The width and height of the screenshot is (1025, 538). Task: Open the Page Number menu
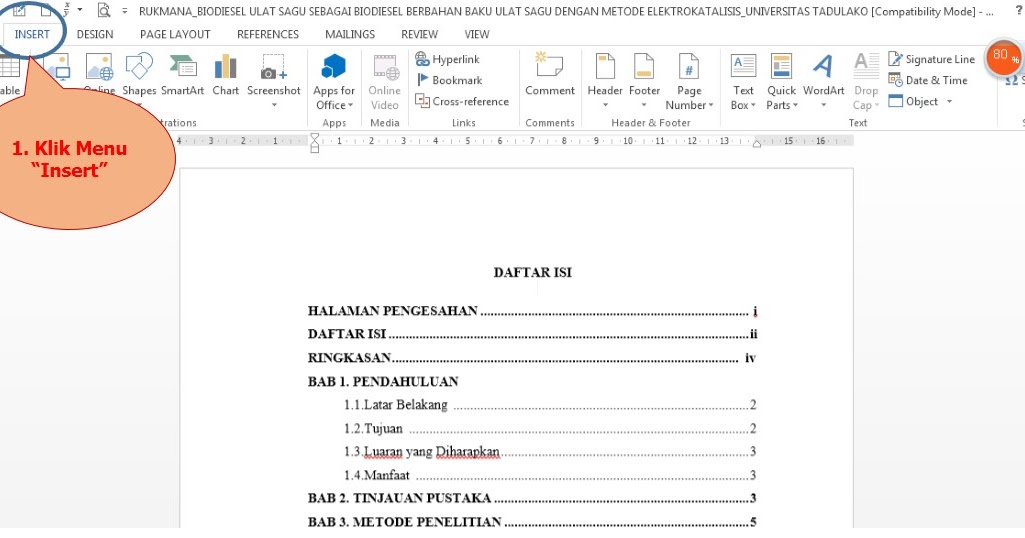click(x=689, y=82)
